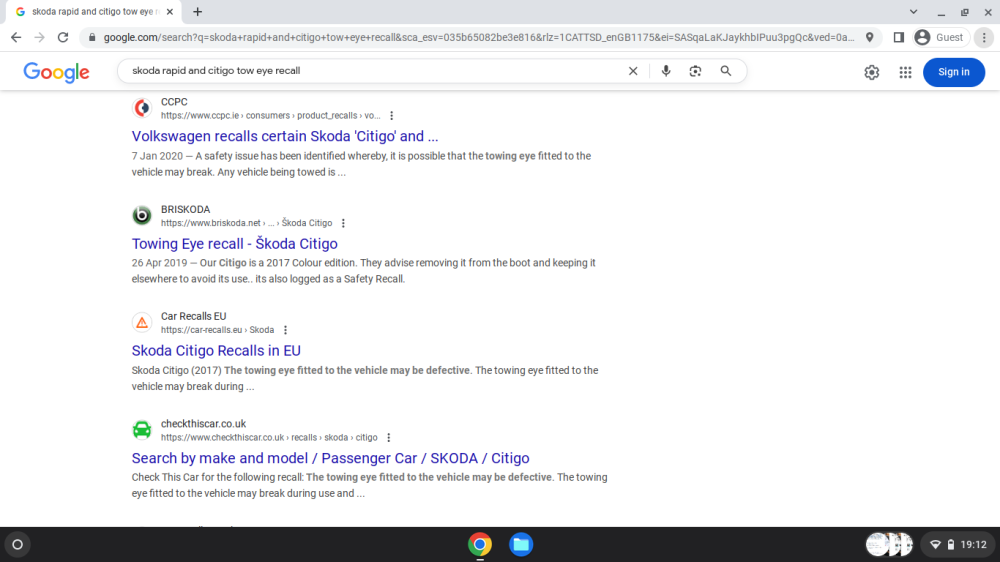Click the Sign in button
1000x562 pixels.
point(953,72)
